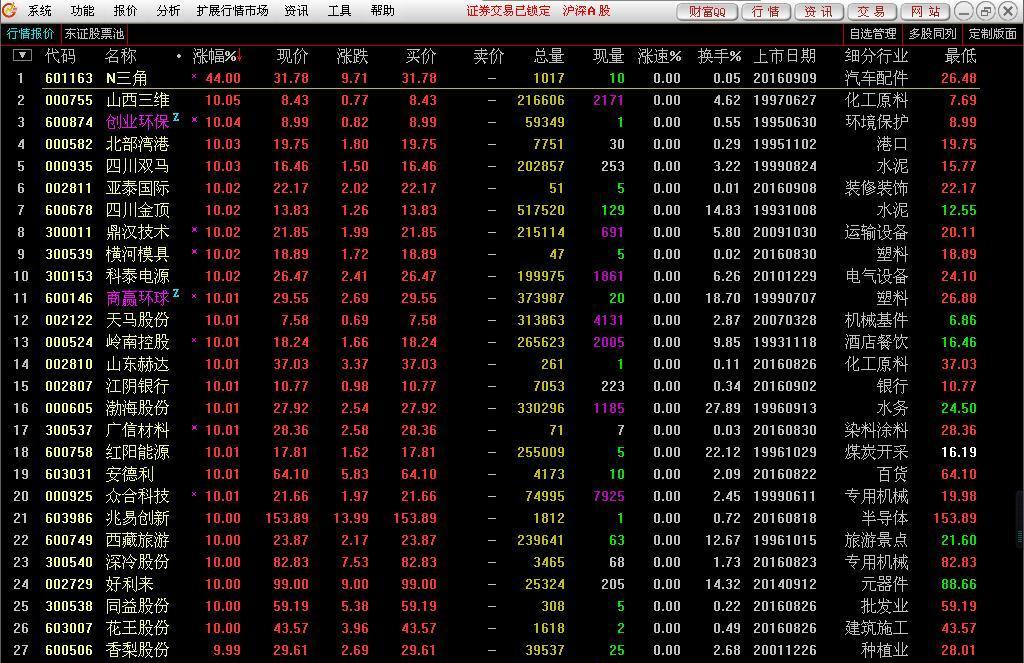Click stock code 601163
This screenshot has width=1024, height=663.
pyautogui.click(x=69, y=78)
